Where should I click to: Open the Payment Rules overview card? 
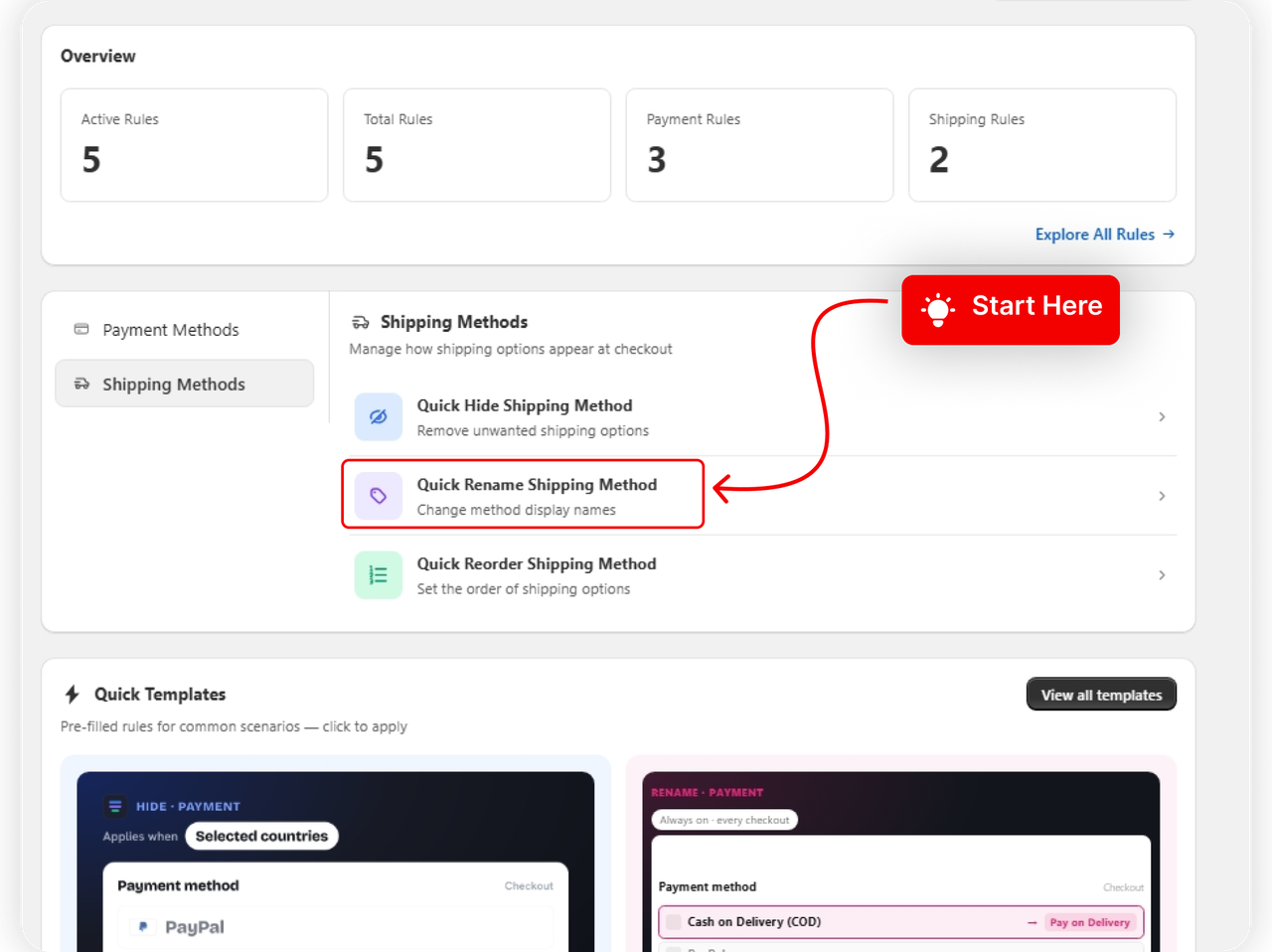click(759, 145)
